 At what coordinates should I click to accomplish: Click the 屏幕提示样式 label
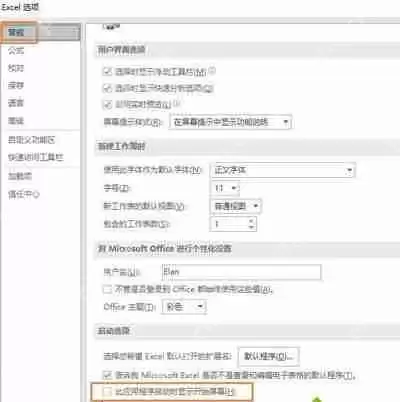pos(133,122)
